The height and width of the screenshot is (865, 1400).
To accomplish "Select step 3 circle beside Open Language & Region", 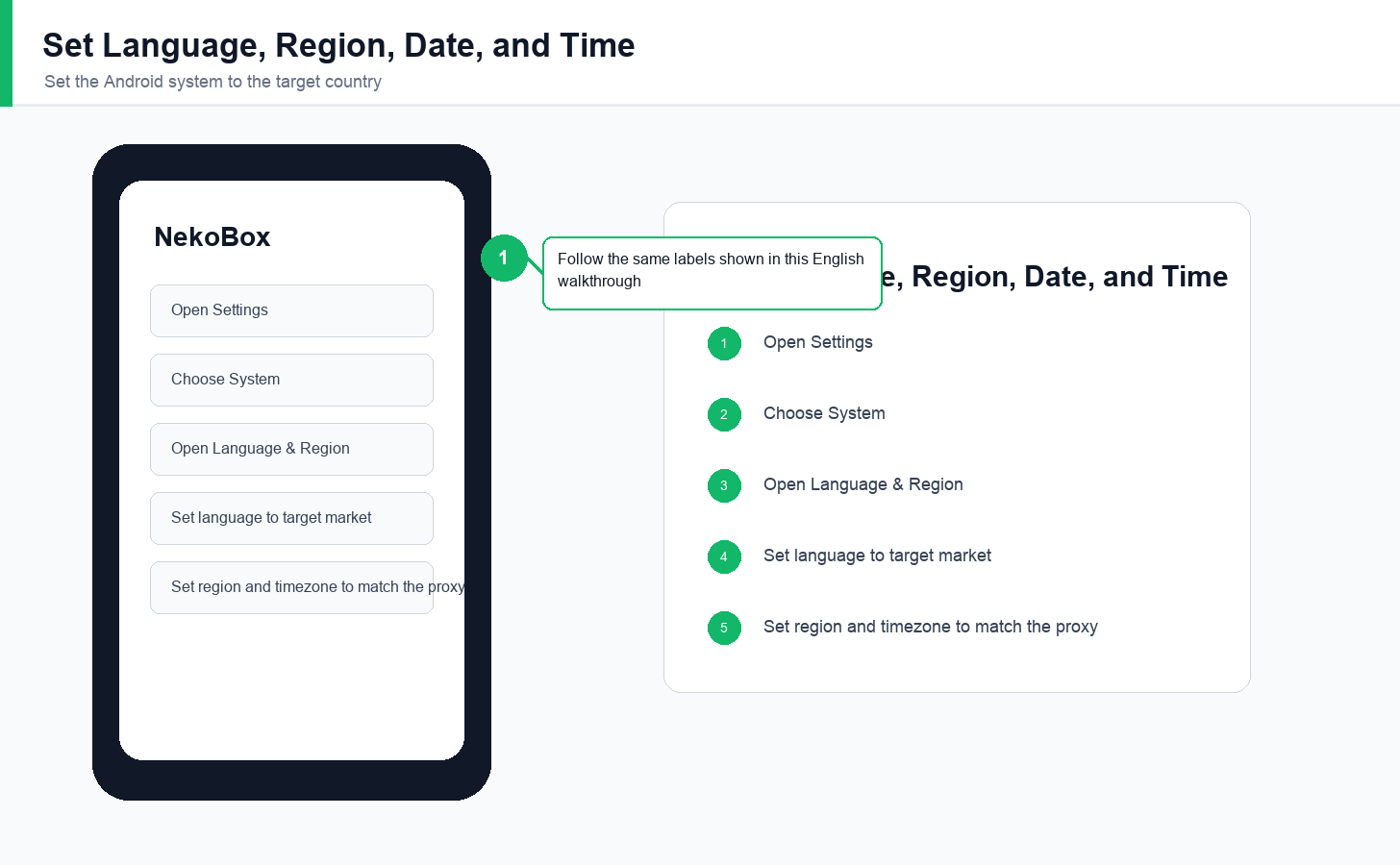I will [724, 485].
